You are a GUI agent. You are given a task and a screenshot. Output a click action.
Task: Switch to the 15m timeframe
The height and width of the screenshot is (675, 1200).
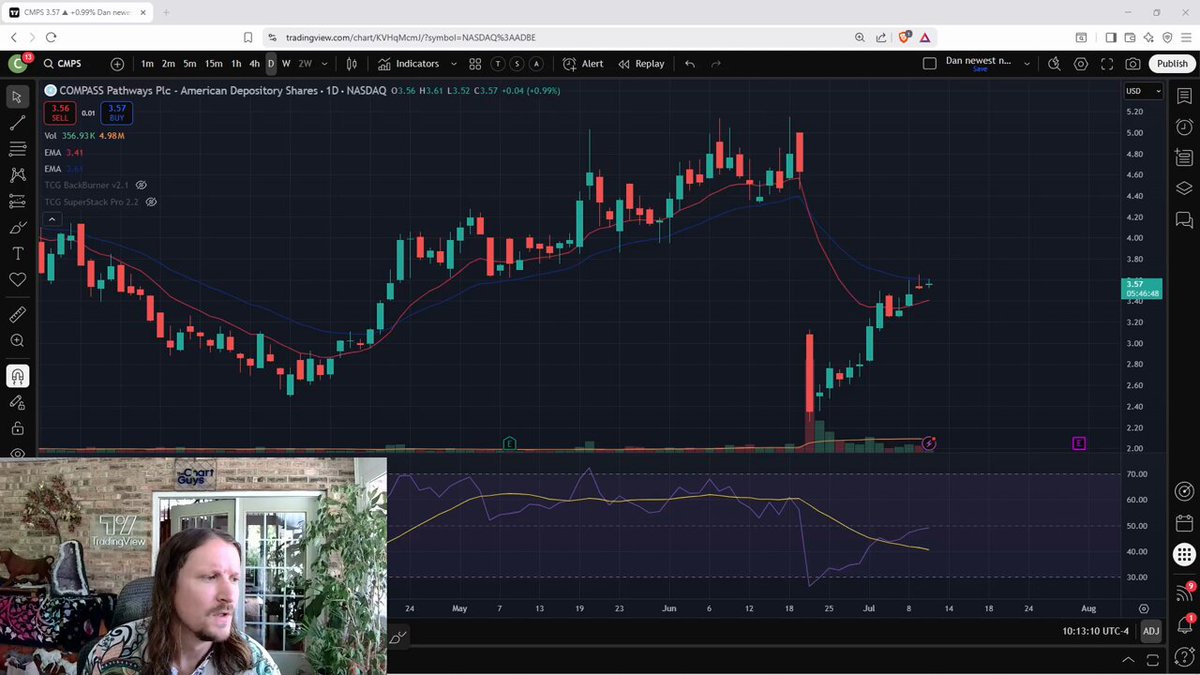tap(213, 64)
